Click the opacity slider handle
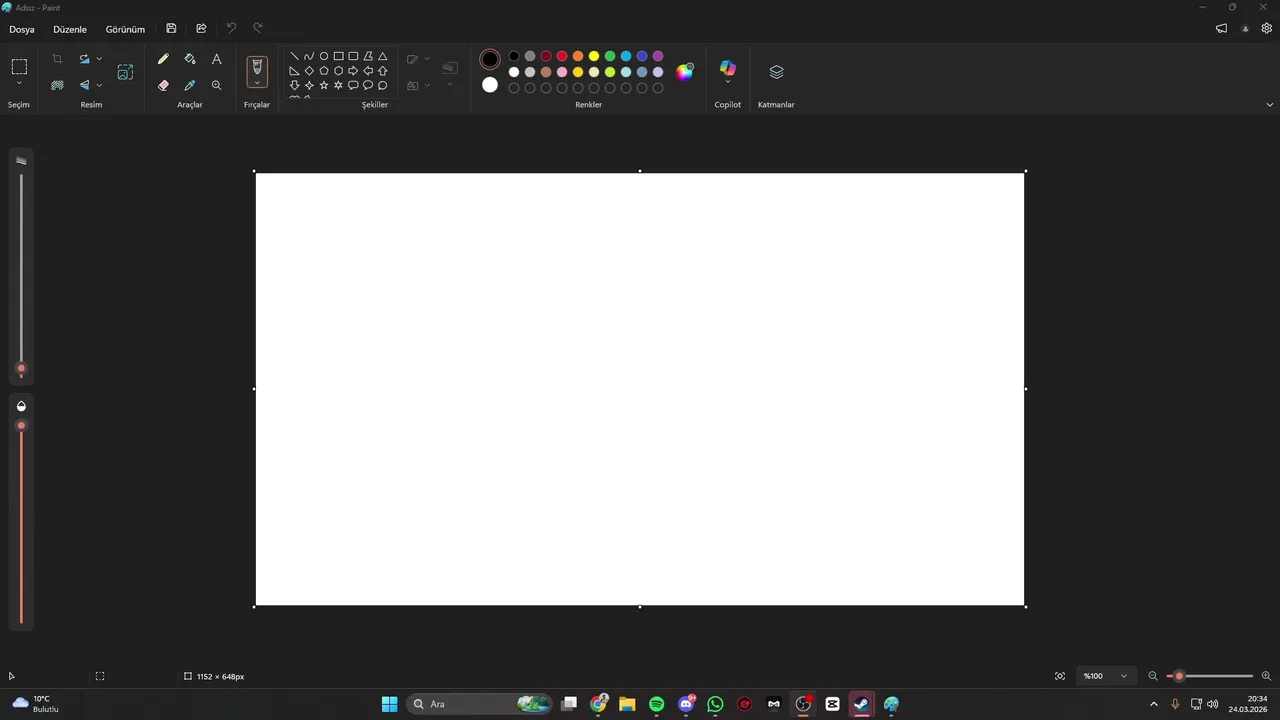 pos(21,426)
